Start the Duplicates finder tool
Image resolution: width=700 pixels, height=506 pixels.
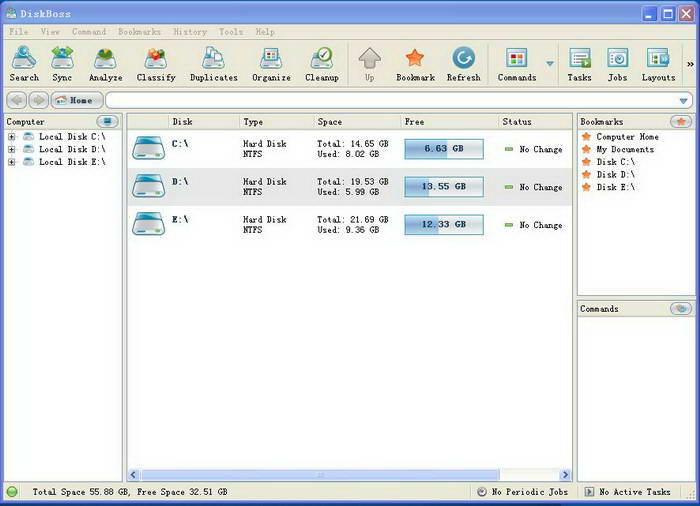[214, 64]
